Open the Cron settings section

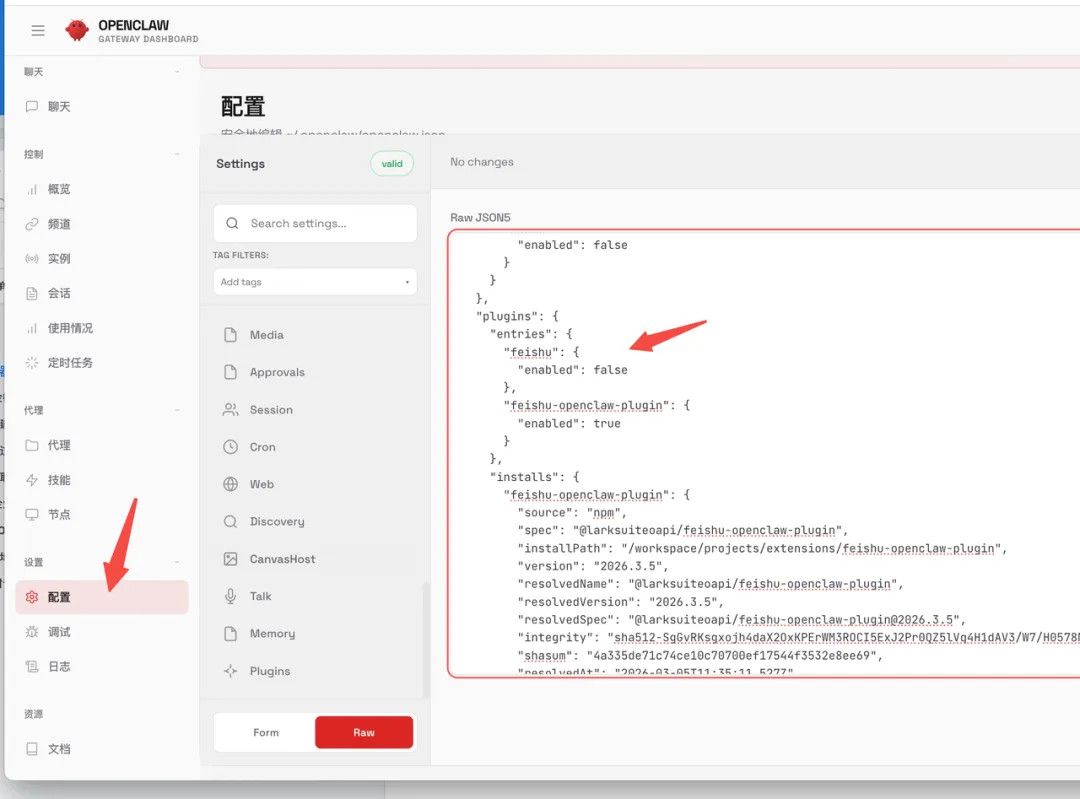[x=315, y=447]
